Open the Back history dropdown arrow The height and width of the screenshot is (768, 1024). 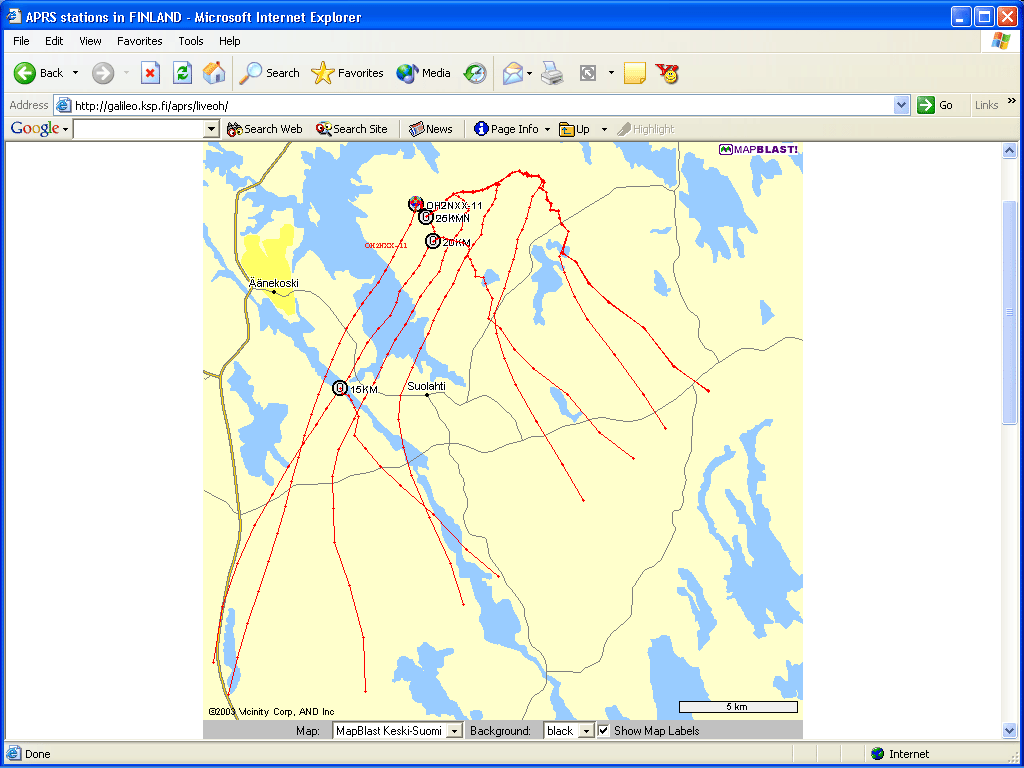click(75, 72)
